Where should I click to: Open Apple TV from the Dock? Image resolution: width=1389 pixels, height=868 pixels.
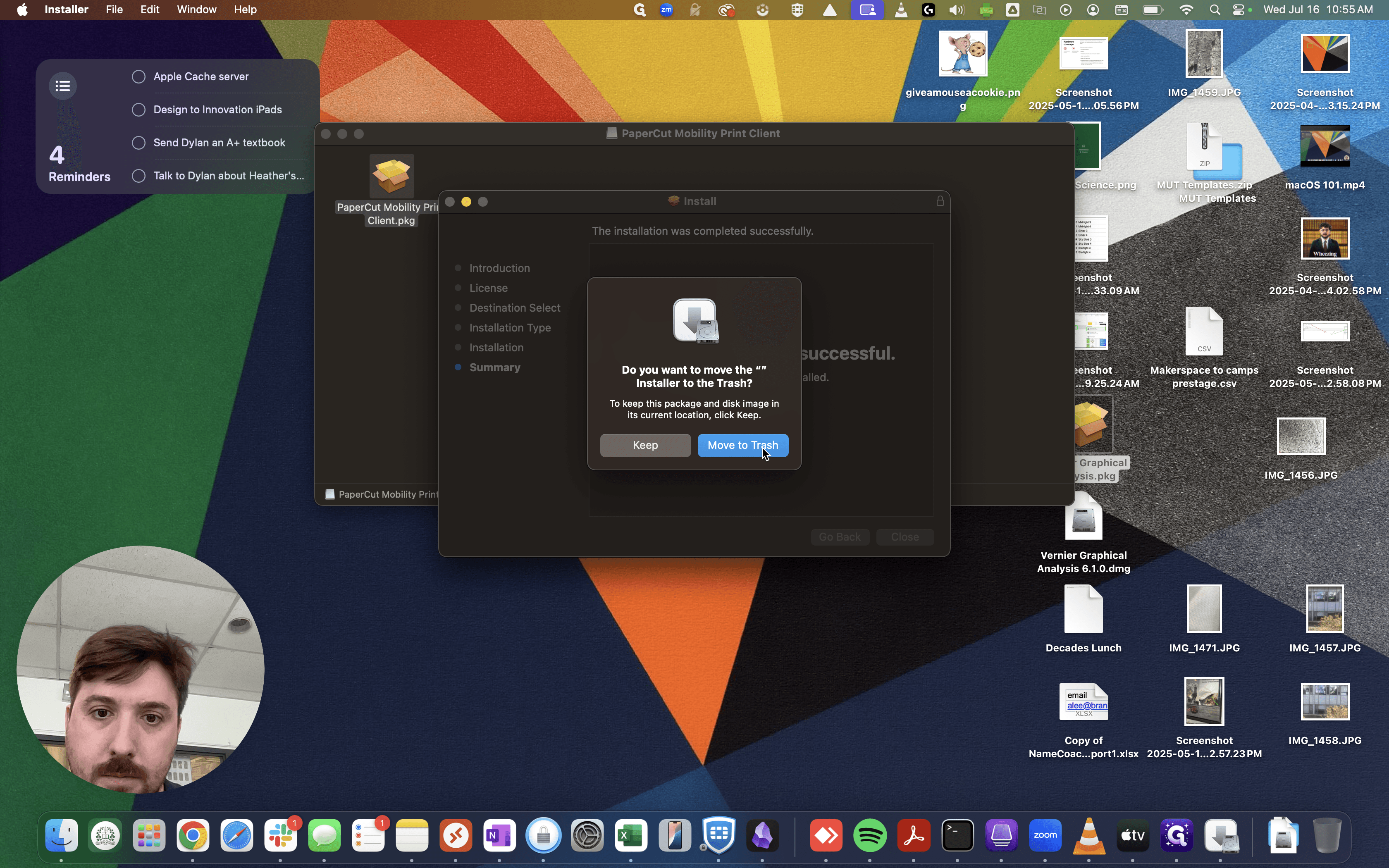click(1134, 835)
